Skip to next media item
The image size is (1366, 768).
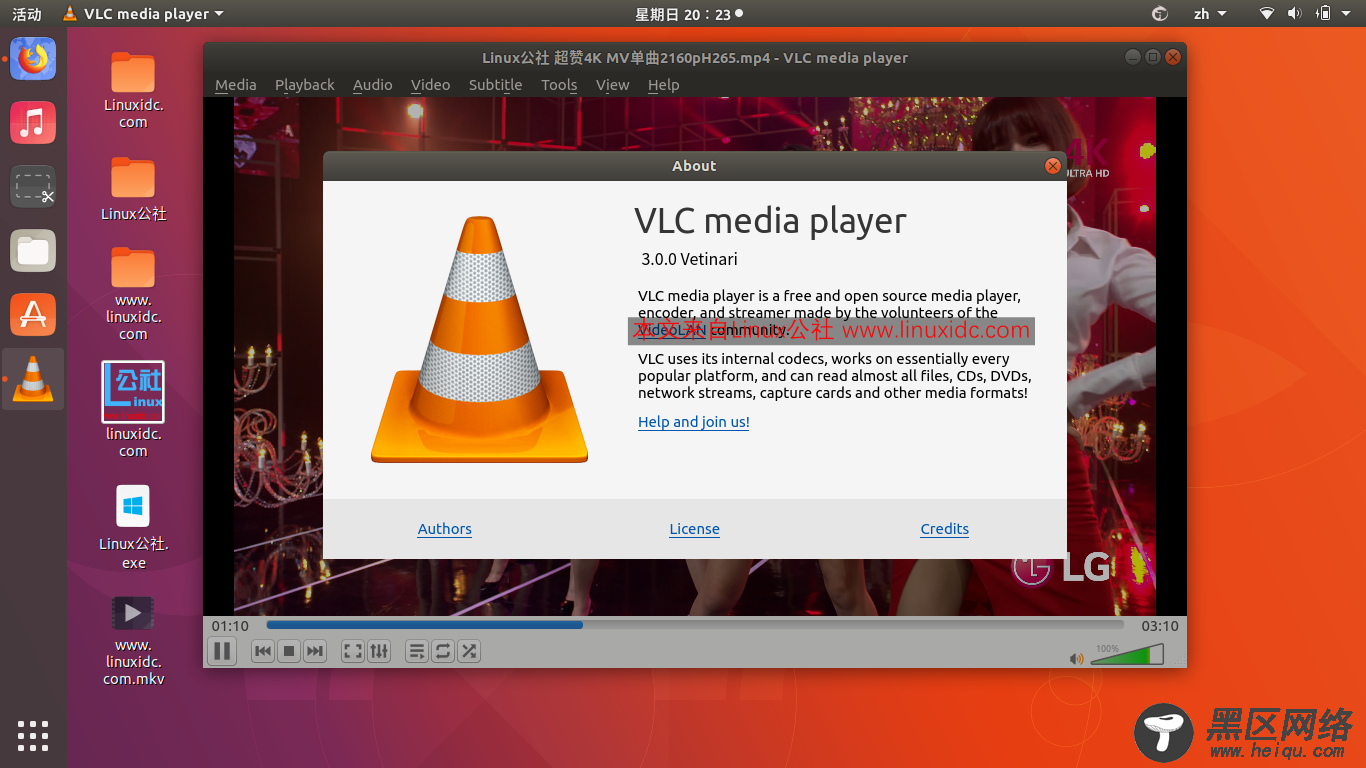coord(315,651)
